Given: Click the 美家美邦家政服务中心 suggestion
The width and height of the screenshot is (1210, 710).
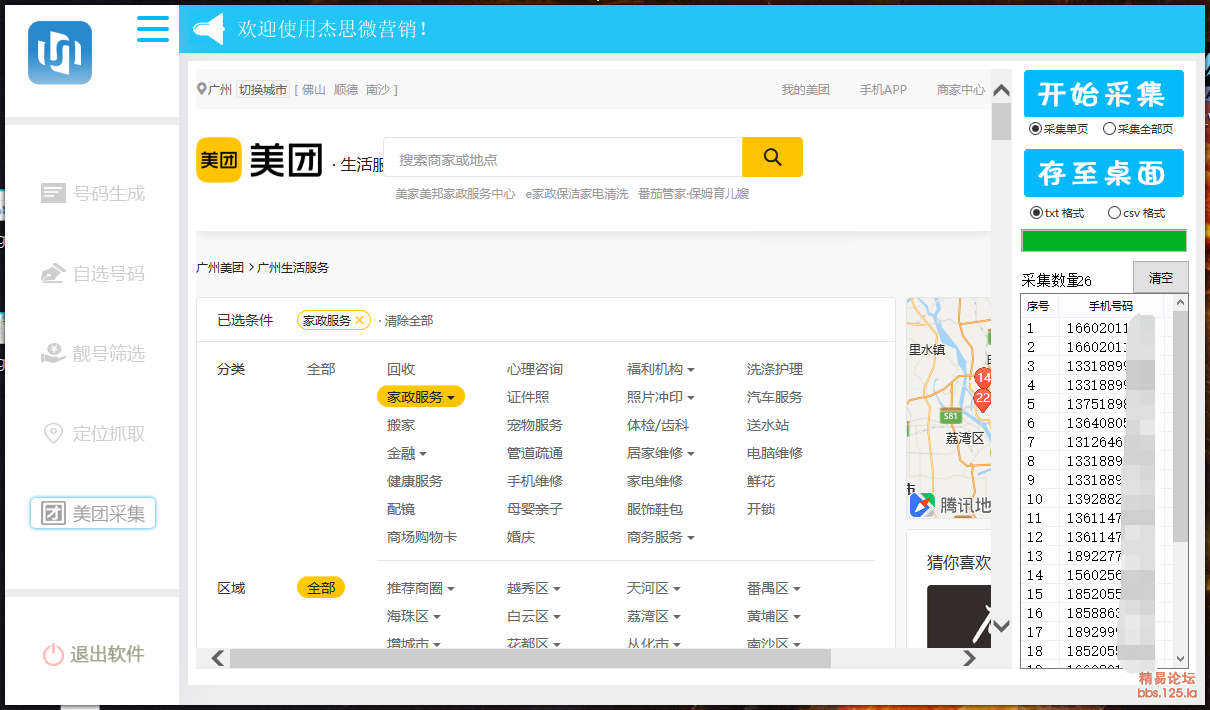Looking at the screenshot, I should (x=455, y=194).
